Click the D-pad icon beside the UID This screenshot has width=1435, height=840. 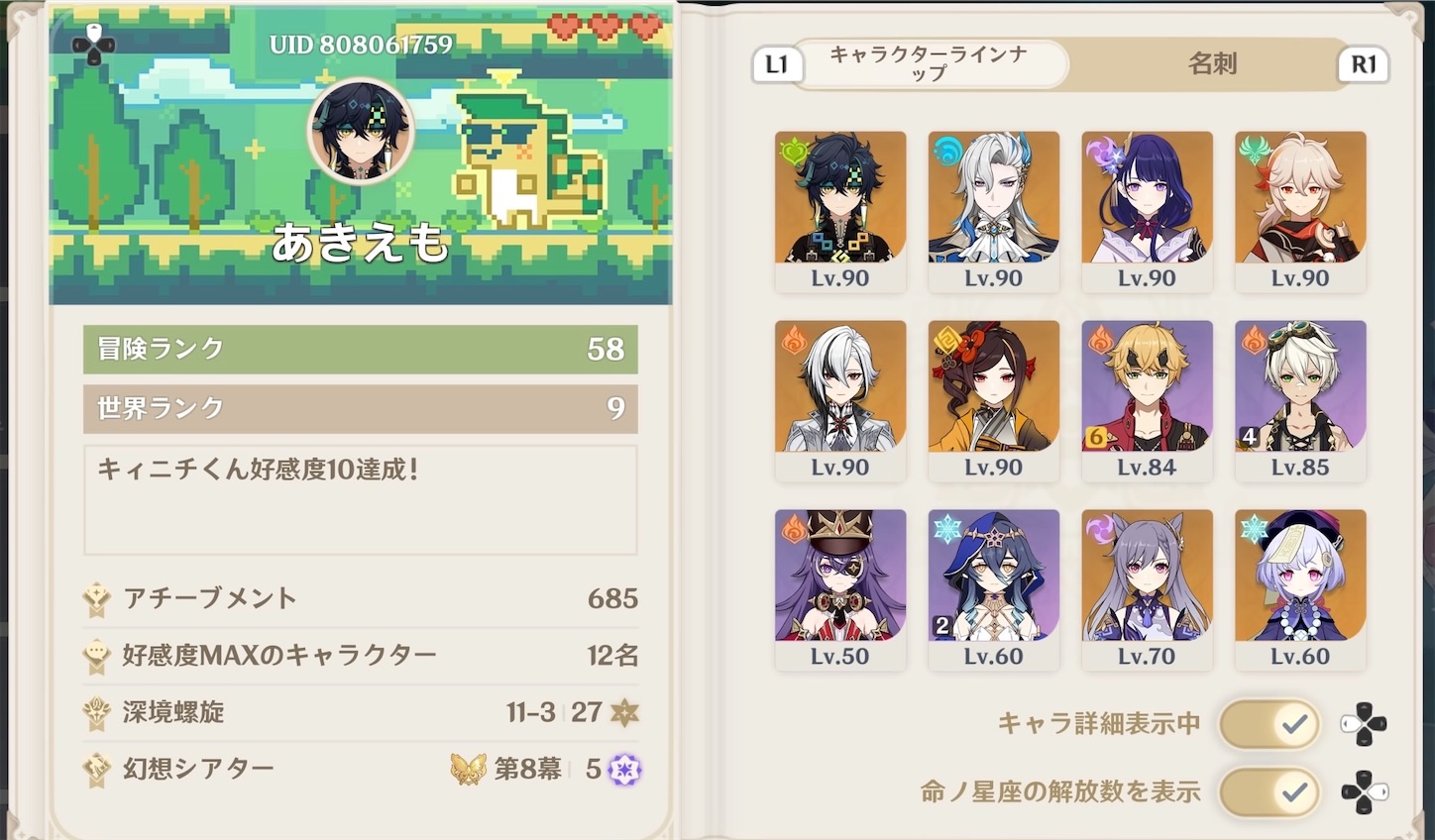[93, 45]
